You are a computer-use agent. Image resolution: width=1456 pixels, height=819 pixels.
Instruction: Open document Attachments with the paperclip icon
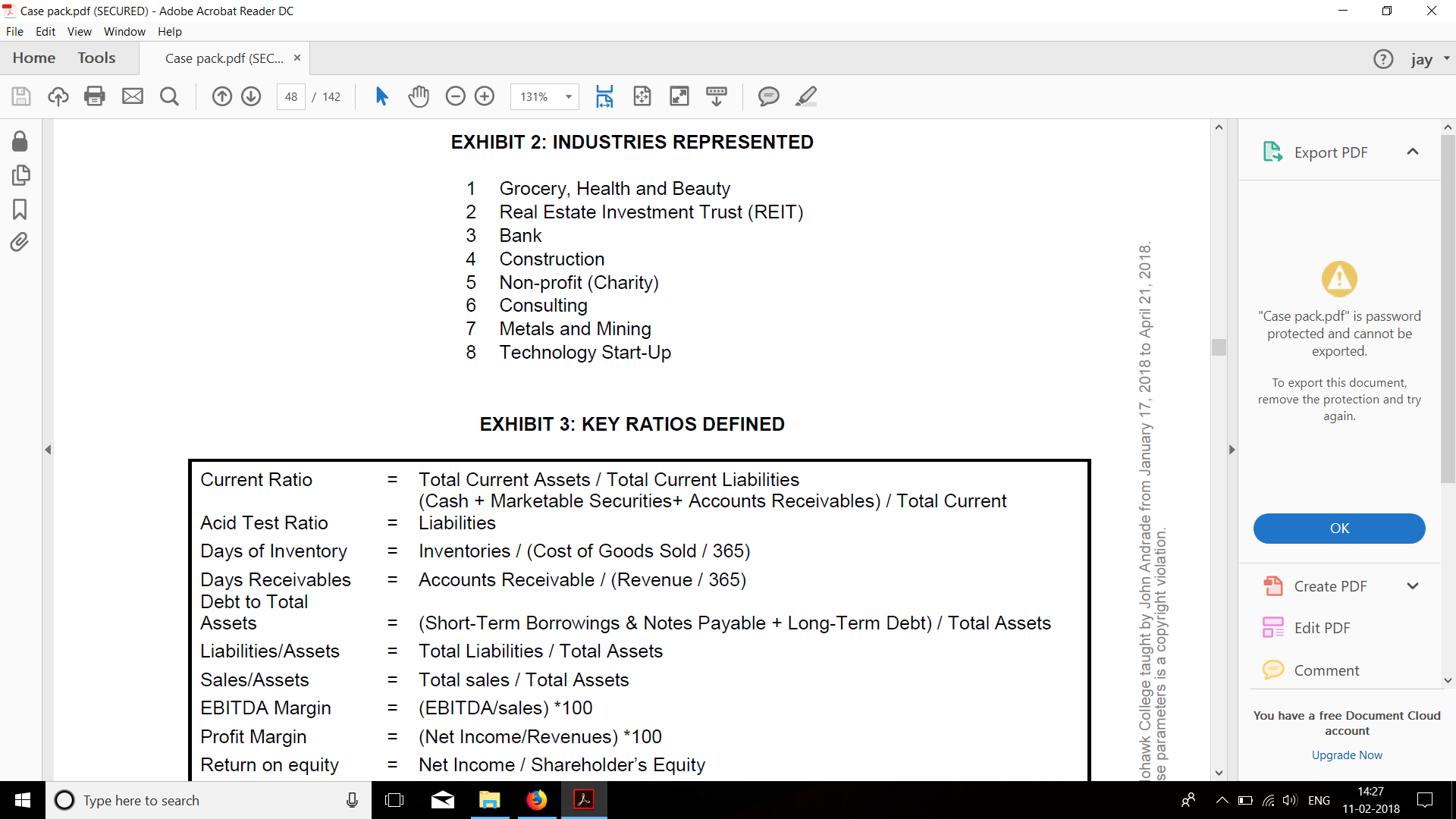tap(20, 241)
